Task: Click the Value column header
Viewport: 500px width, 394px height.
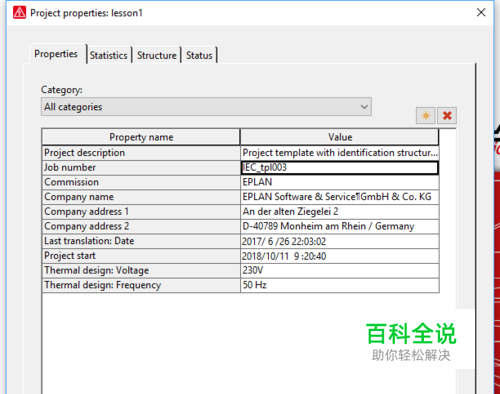Action: point(340,137)
